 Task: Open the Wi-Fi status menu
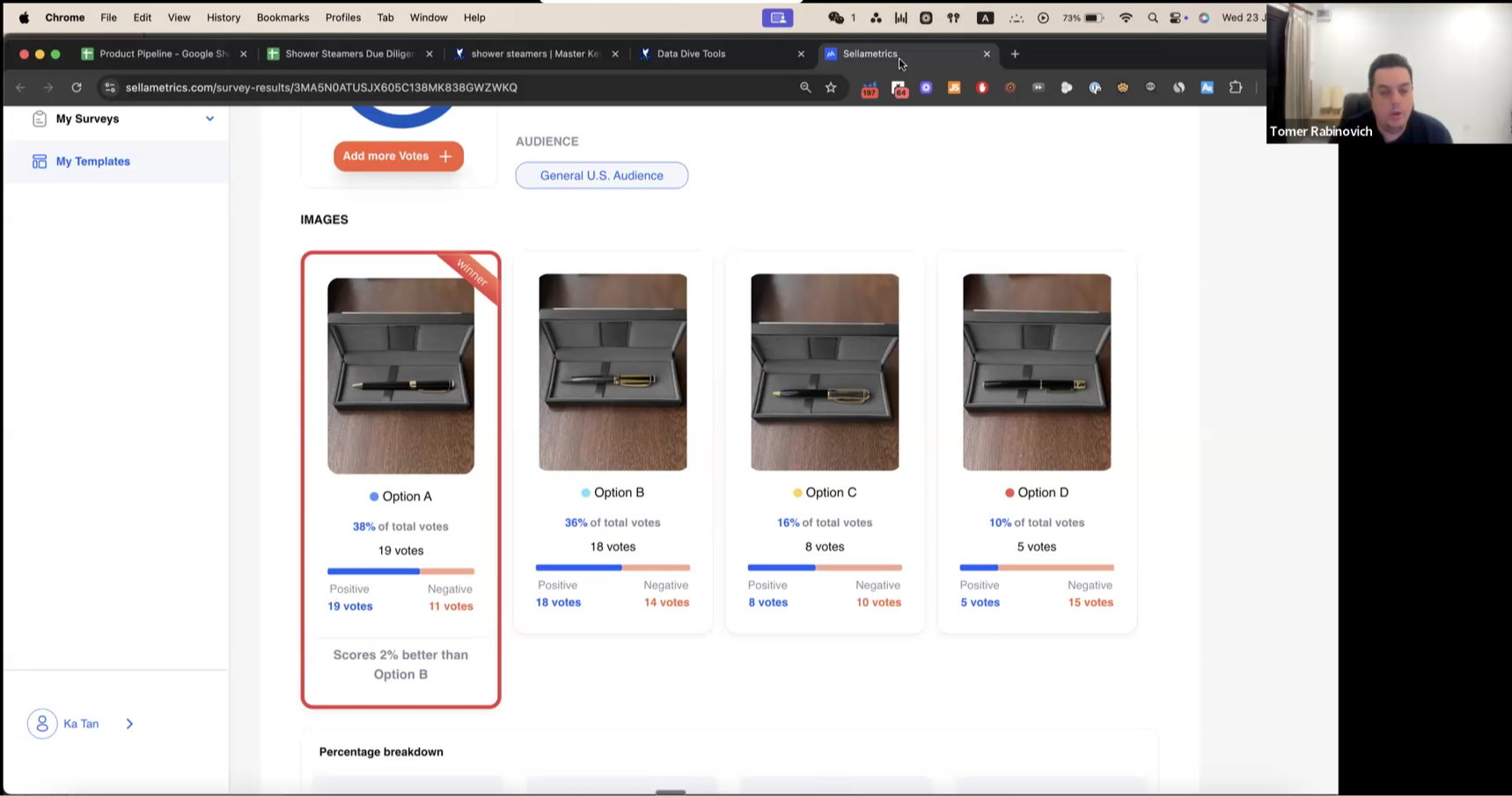1126,18
